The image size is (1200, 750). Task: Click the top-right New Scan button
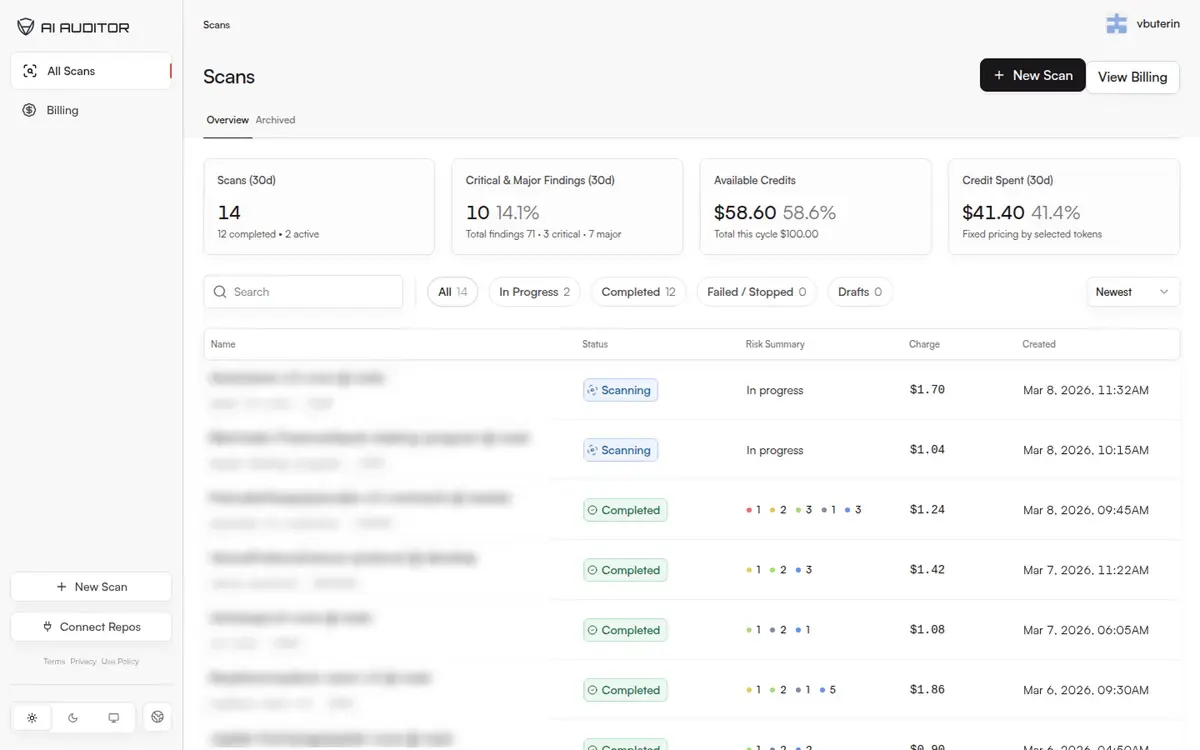(x=1032, y=75)
